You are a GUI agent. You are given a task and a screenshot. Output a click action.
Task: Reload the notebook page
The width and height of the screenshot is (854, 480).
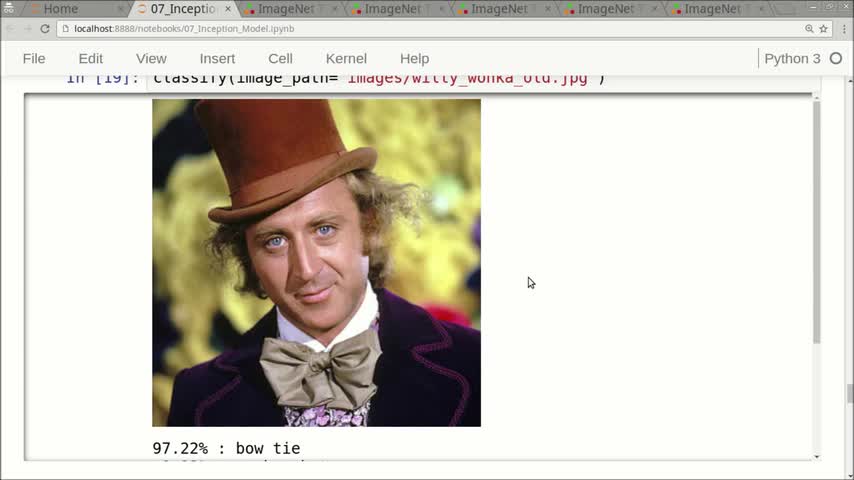[45, 29]
